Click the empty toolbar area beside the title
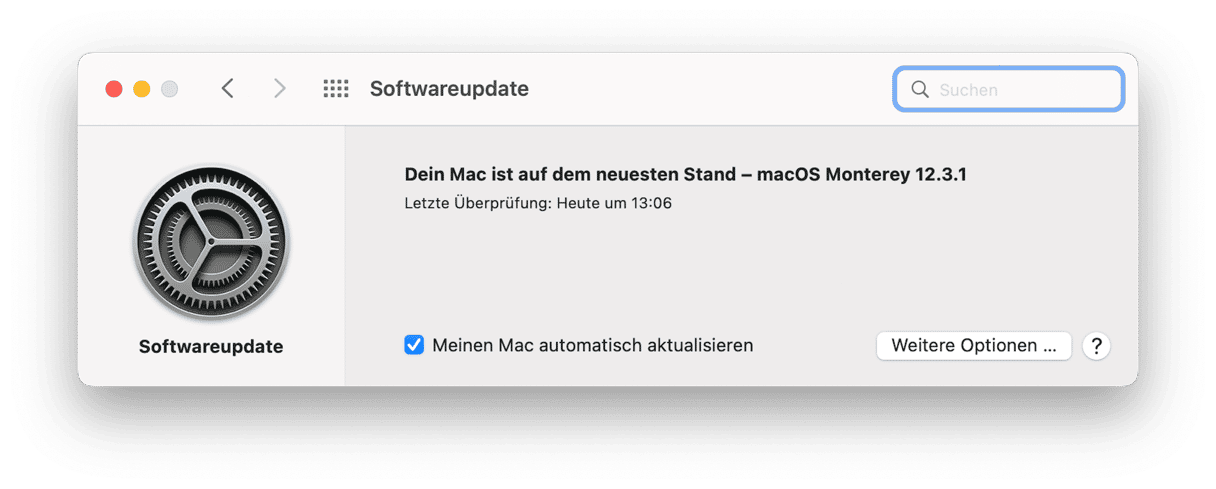Viewport: 1216px width, 489px height. click(x=710, y=89)
